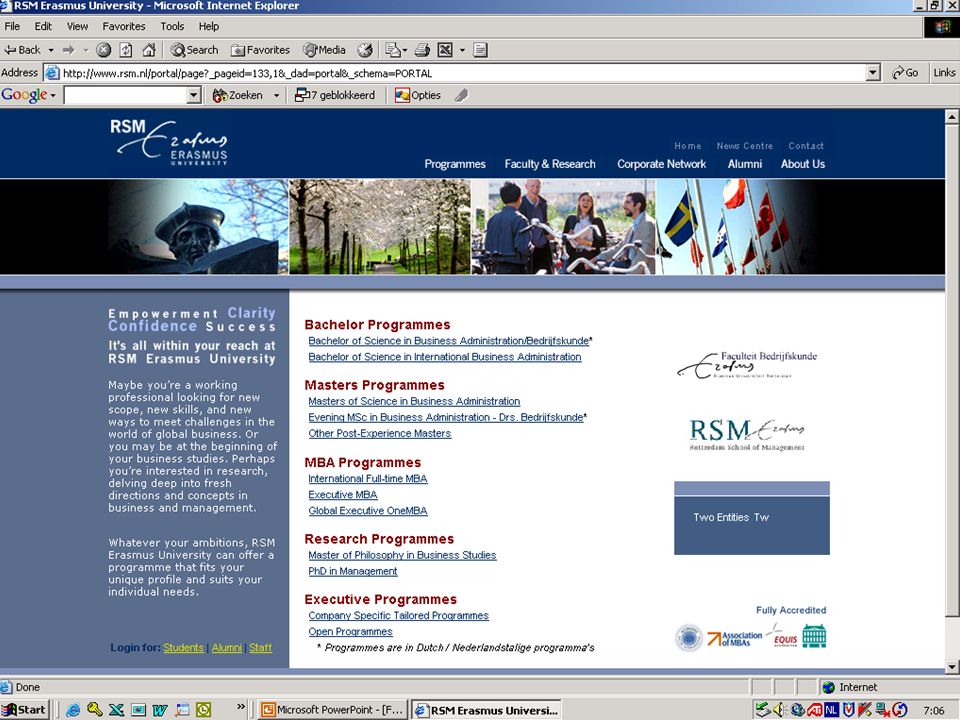Open Programmes in site navigation
This screenshot has width=960, height=720.
pos(455,164)
